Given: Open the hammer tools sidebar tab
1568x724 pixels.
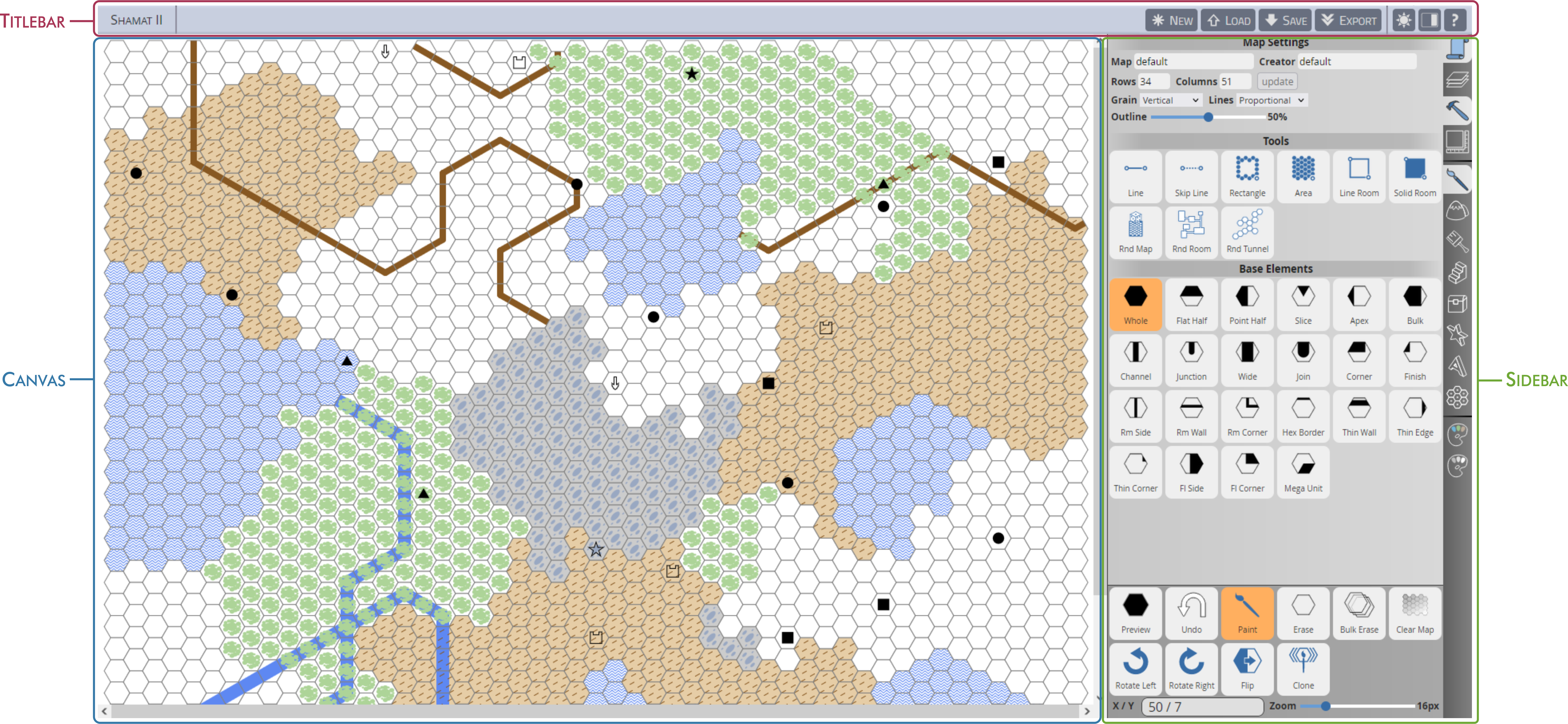Looking at the screenshot, I should coord(1457,111).
